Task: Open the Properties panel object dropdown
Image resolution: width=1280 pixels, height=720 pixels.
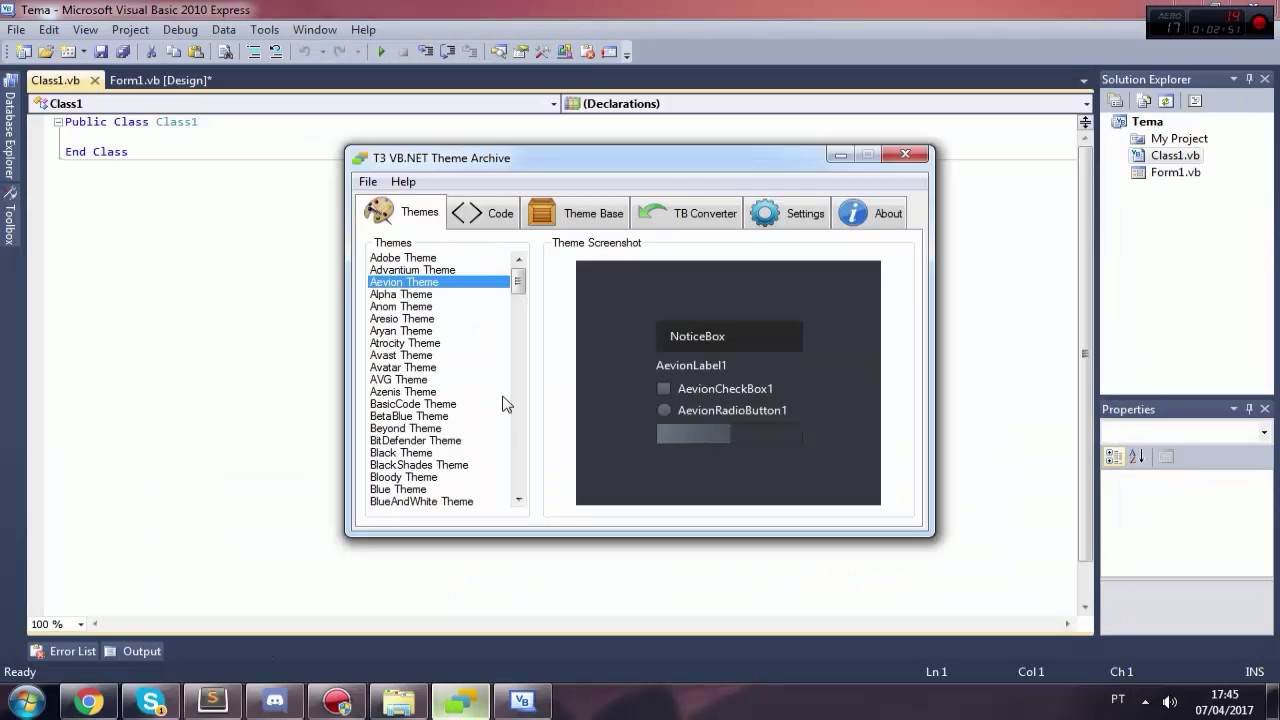Action: [x=1264, y=433]
